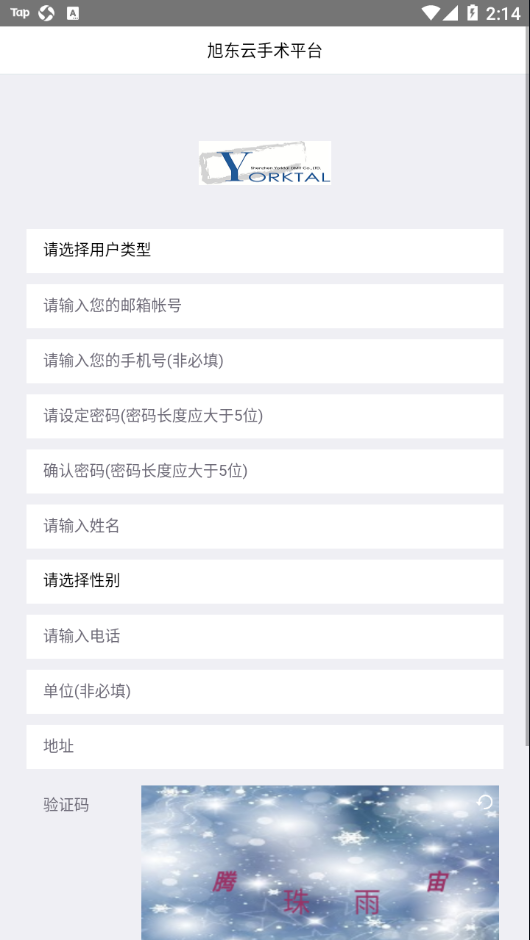Click the 单位(非必填) organization field
This screenshot has width=530, height=940.
(265, 692)
